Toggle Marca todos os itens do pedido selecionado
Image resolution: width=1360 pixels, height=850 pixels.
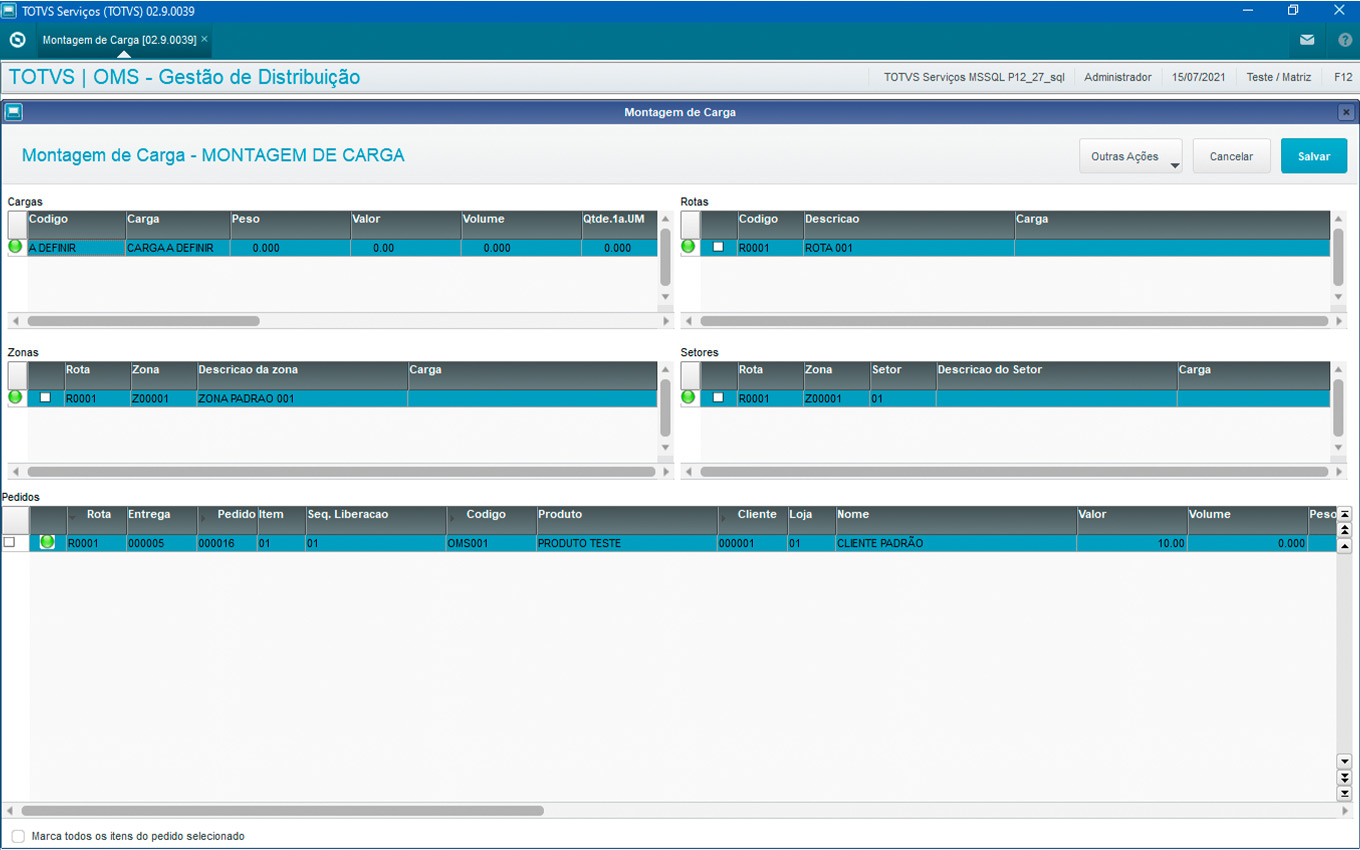tap(18, 836)
